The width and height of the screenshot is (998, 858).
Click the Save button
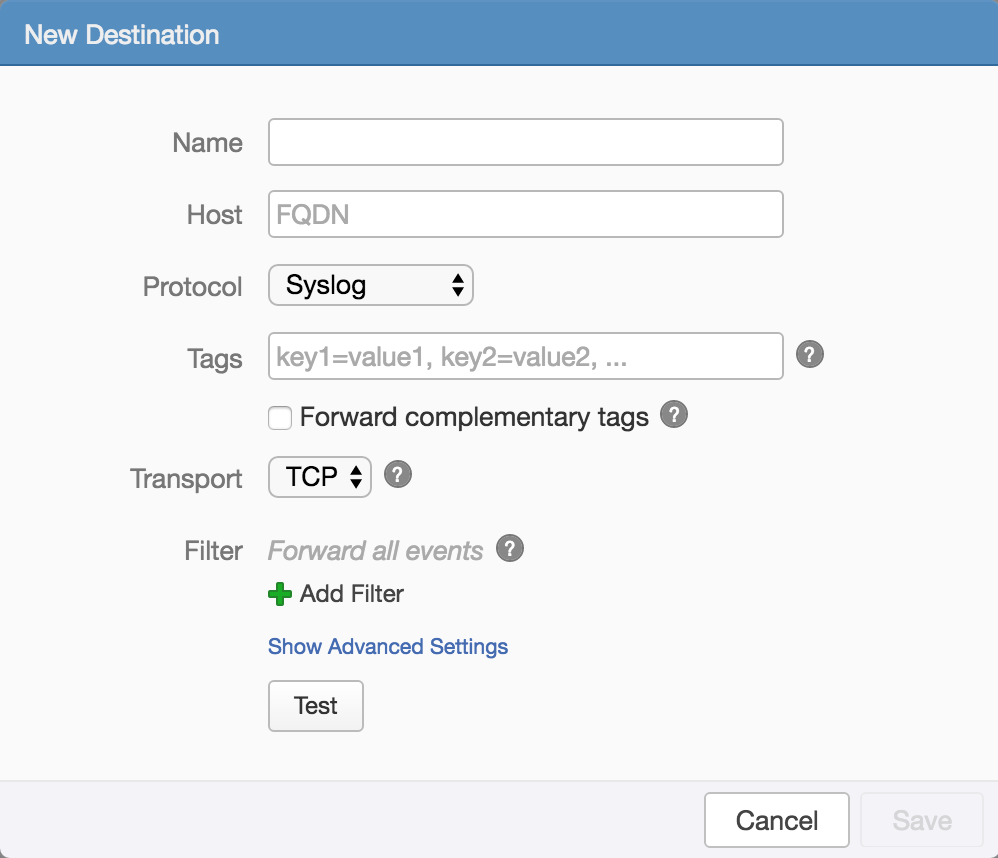[921, 821]
